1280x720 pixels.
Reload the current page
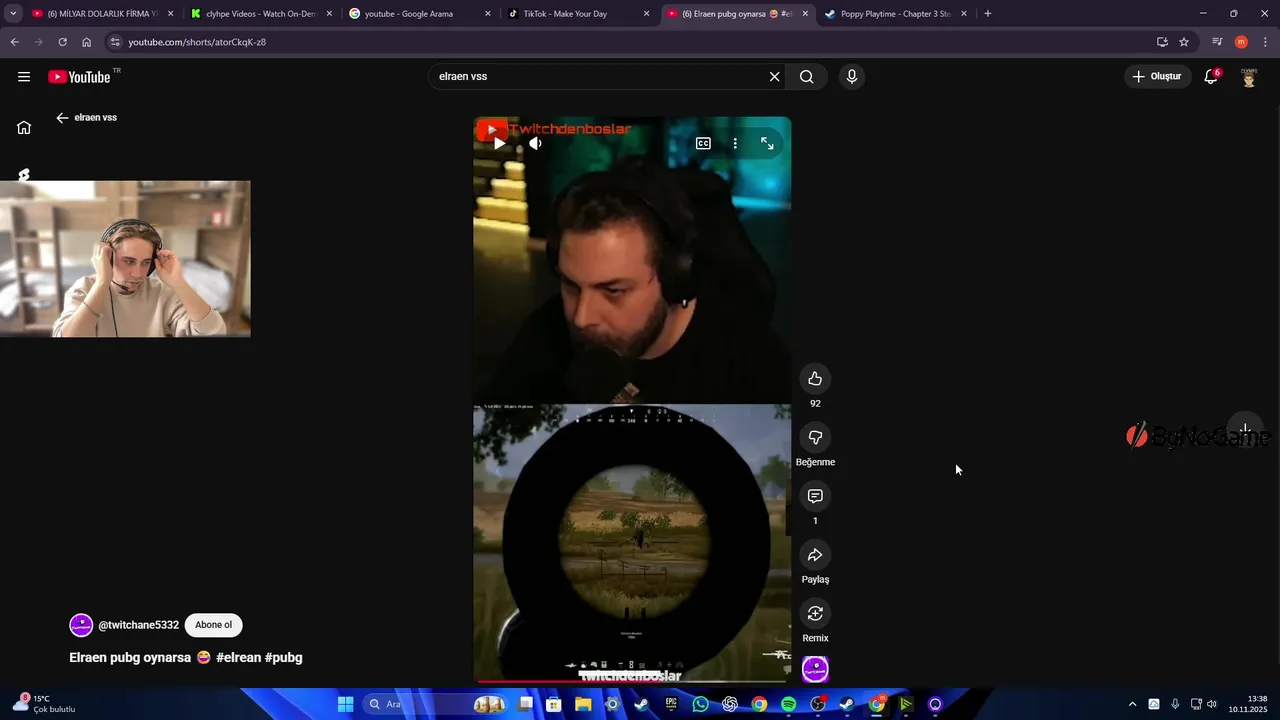point(62,42)
